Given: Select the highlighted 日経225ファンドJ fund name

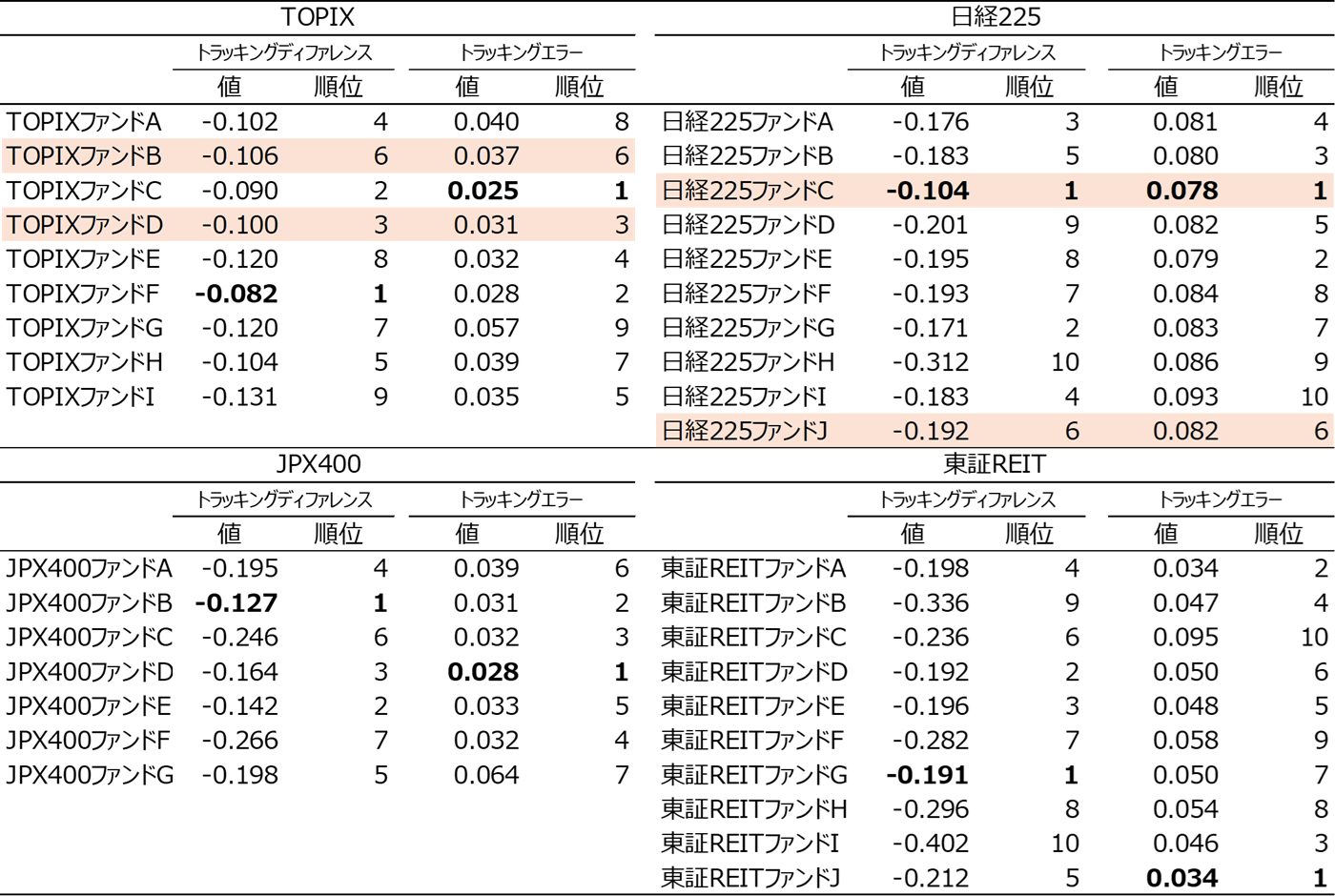Looking at the screenshot, I should tap(745, 431).
